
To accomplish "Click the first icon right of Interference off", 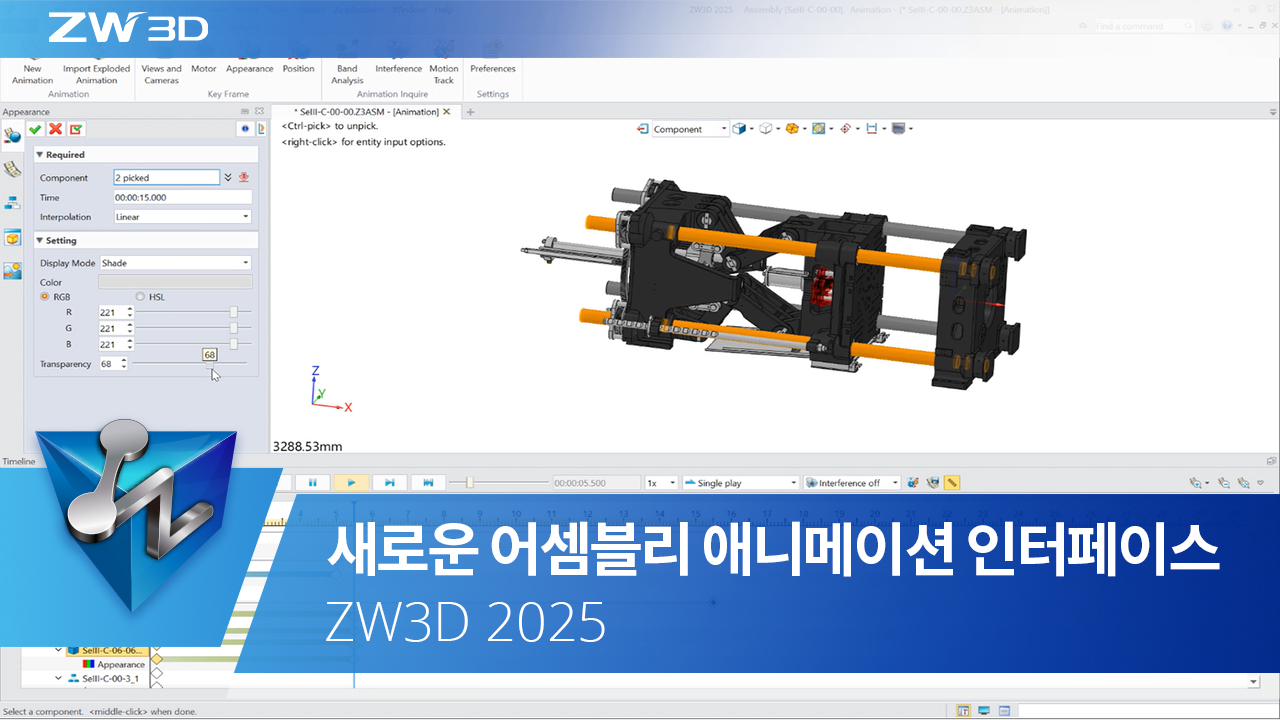I will [913, 482].
